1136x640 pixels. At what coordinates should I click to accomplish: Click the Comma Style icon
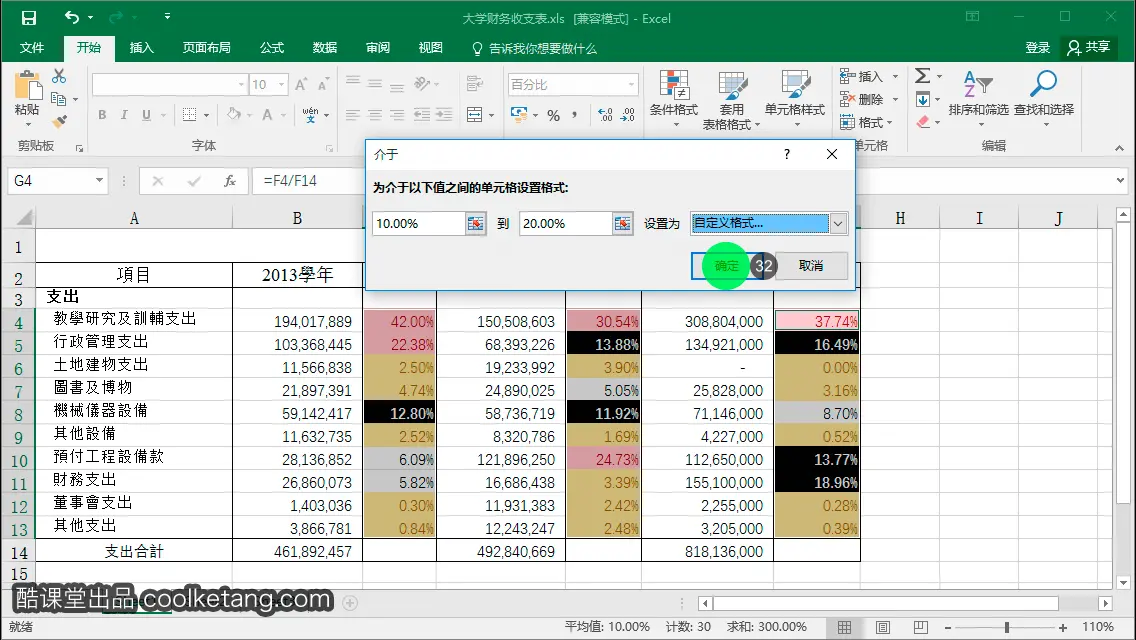coord(575,115)
